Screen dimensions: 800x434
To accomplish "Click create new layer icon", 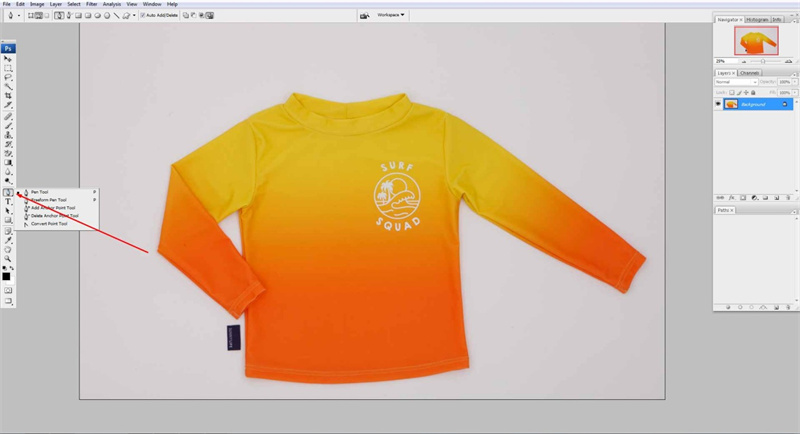I will 777,197.
